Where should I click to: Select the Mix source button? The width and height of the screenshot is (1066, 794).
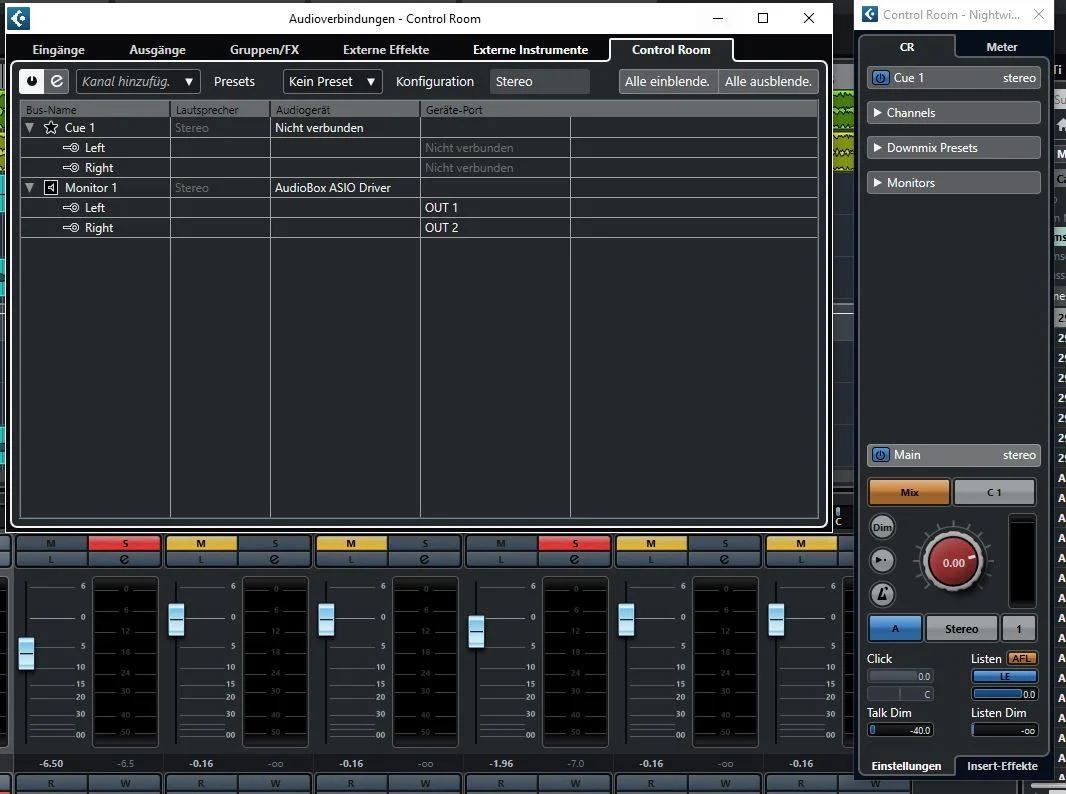(x=909, y=492)
